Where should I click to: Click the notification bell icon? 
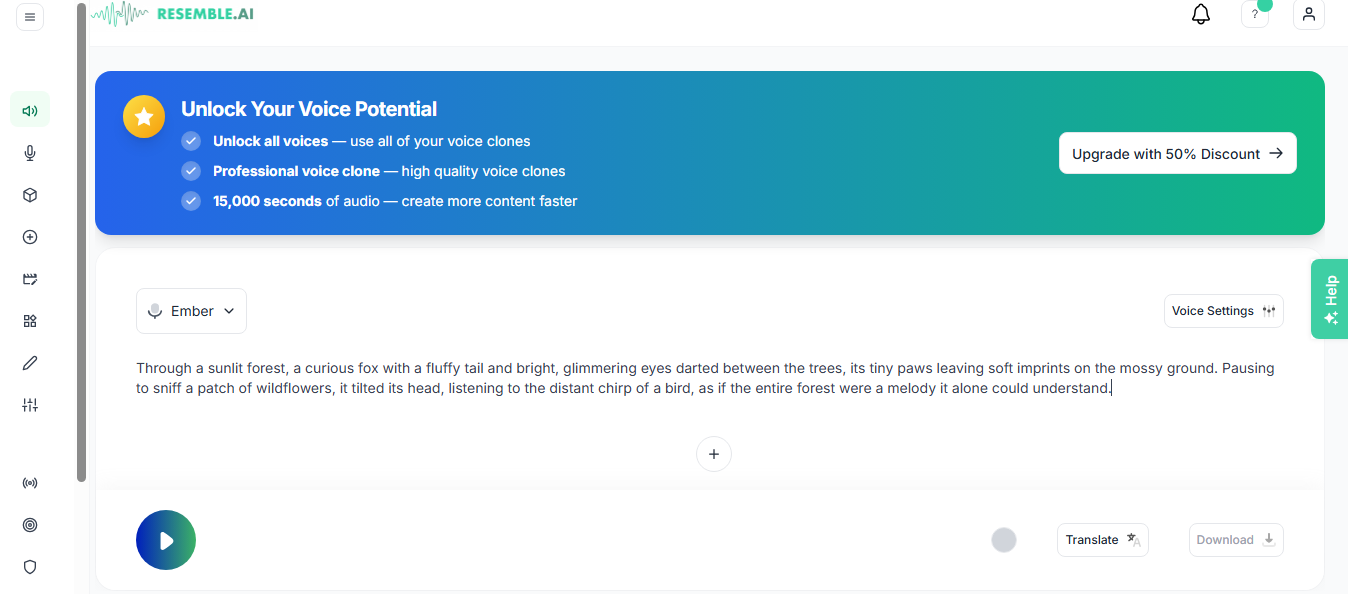[1201, 15]
